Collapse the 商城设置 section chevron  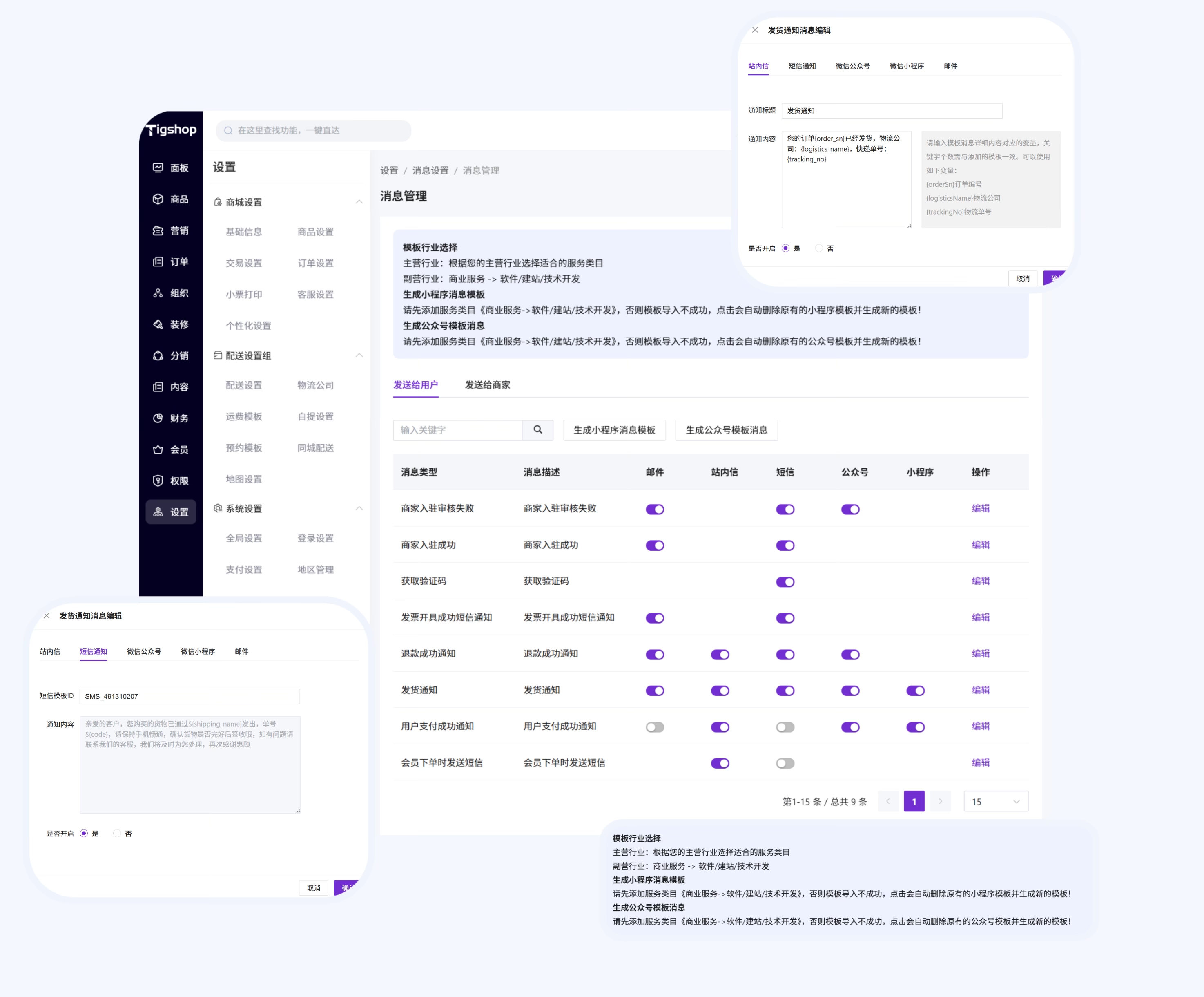(359, 202)
